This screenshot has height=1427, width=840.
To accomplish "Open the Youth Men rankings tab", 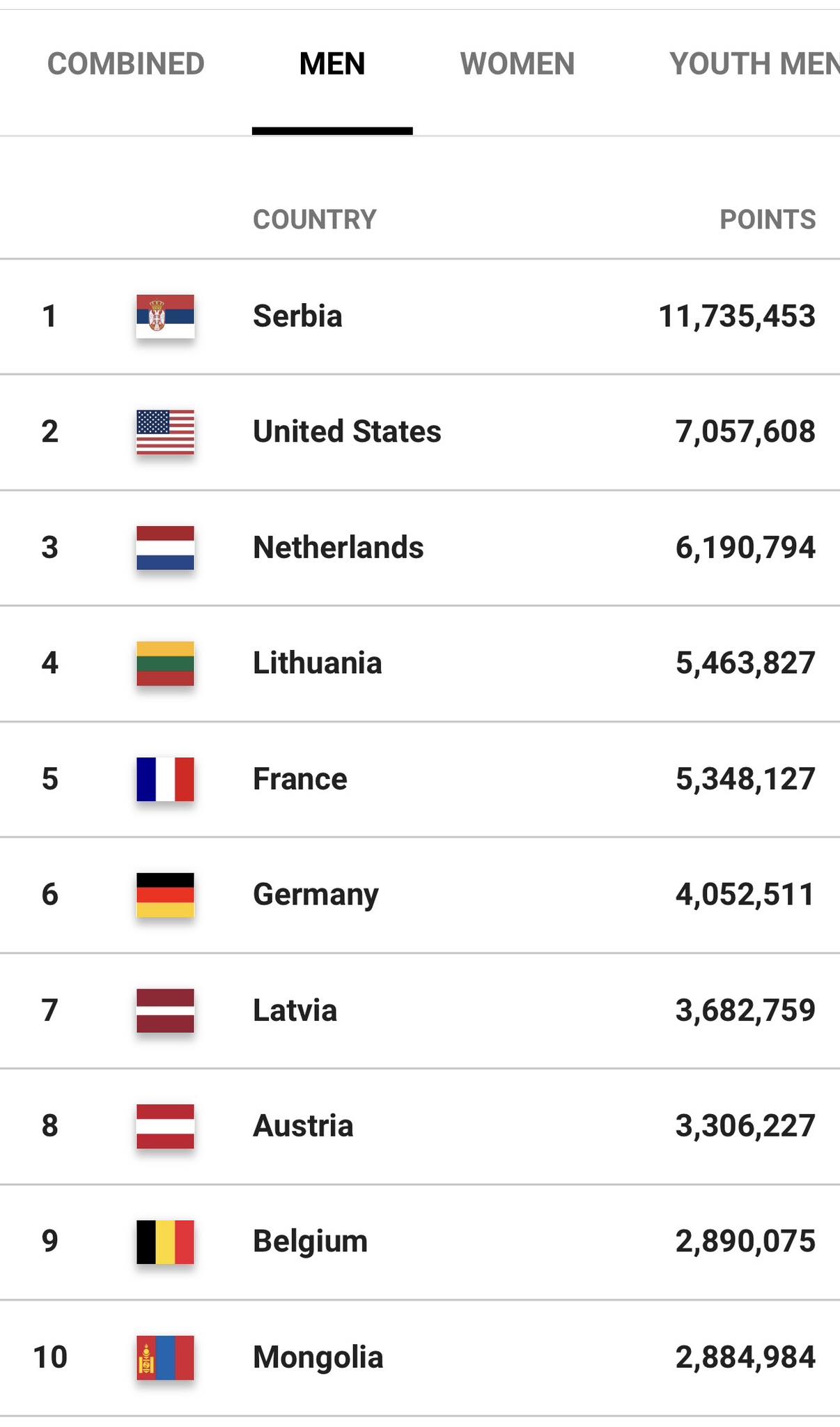I will [754, 64].
